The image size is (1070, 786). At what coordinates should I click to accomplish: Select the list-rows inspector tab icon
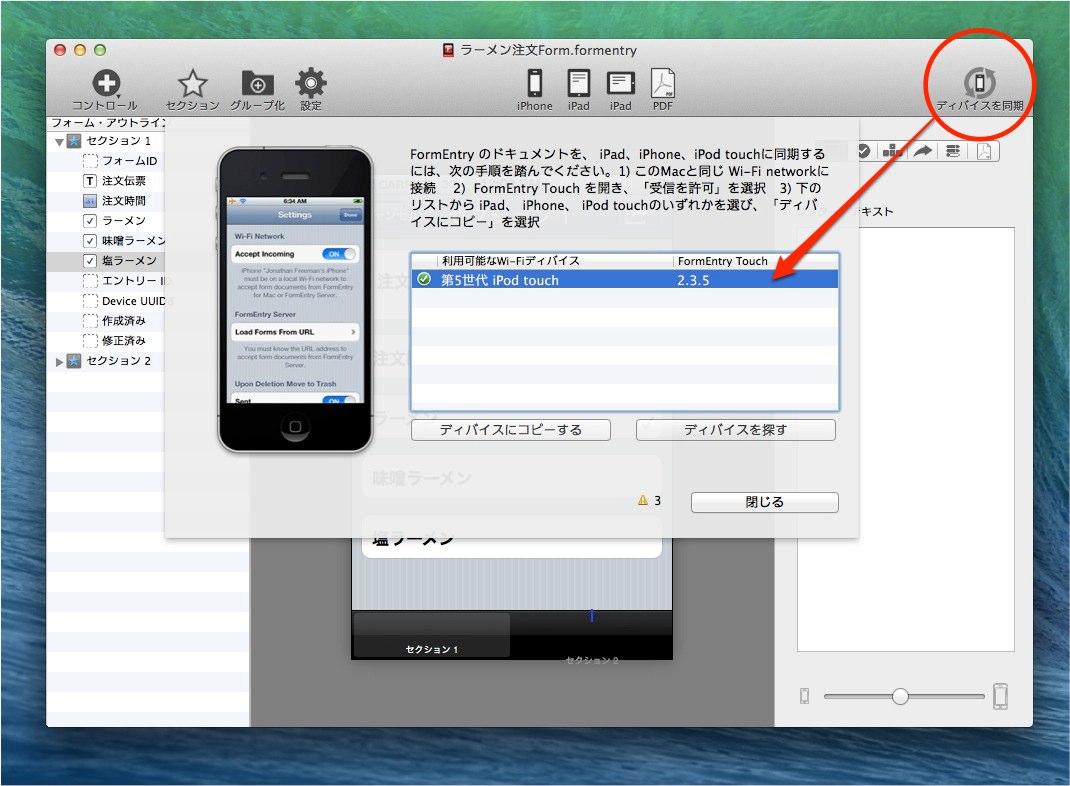pos(953,151)
